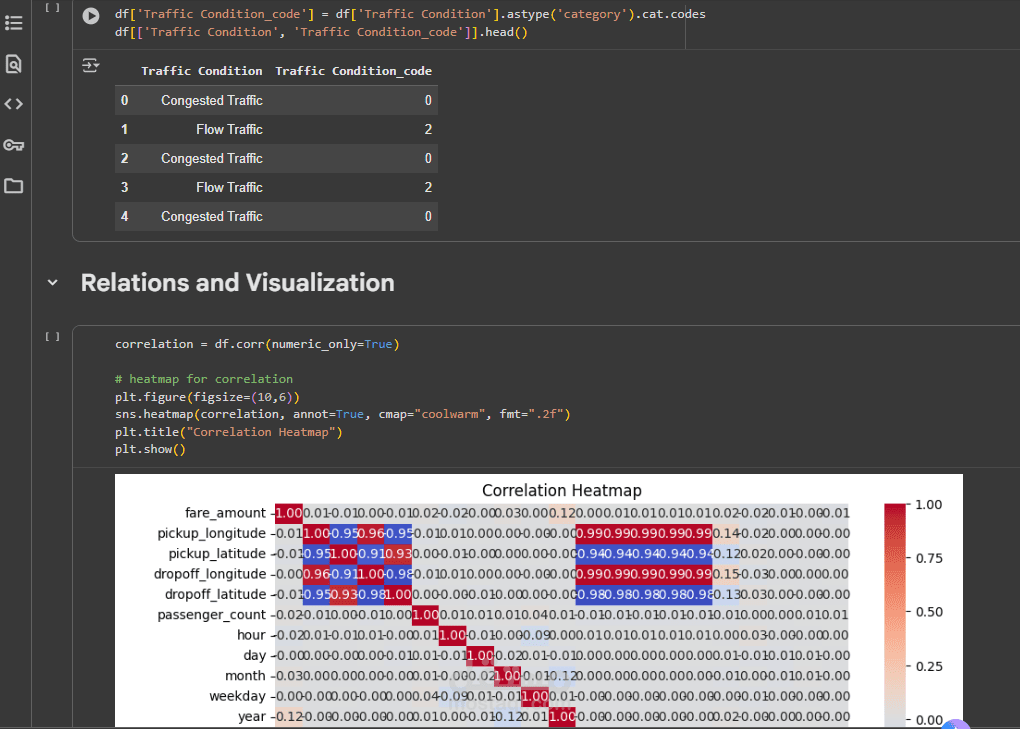Open the Code snippets sidebar icon
1020x729 pixels.
click(x=14, y=104)
